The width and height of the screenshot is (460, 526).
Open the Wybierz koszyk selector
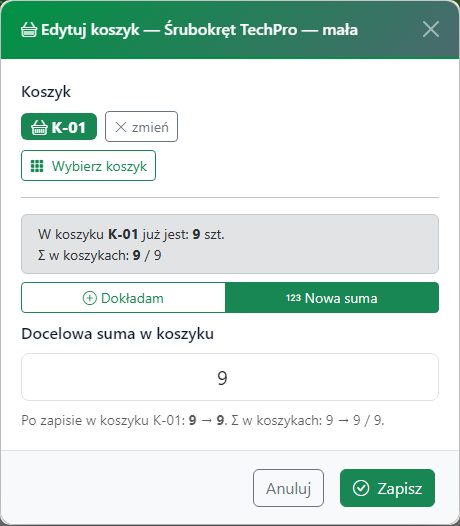pyautogui.click(x=89, y=166)
